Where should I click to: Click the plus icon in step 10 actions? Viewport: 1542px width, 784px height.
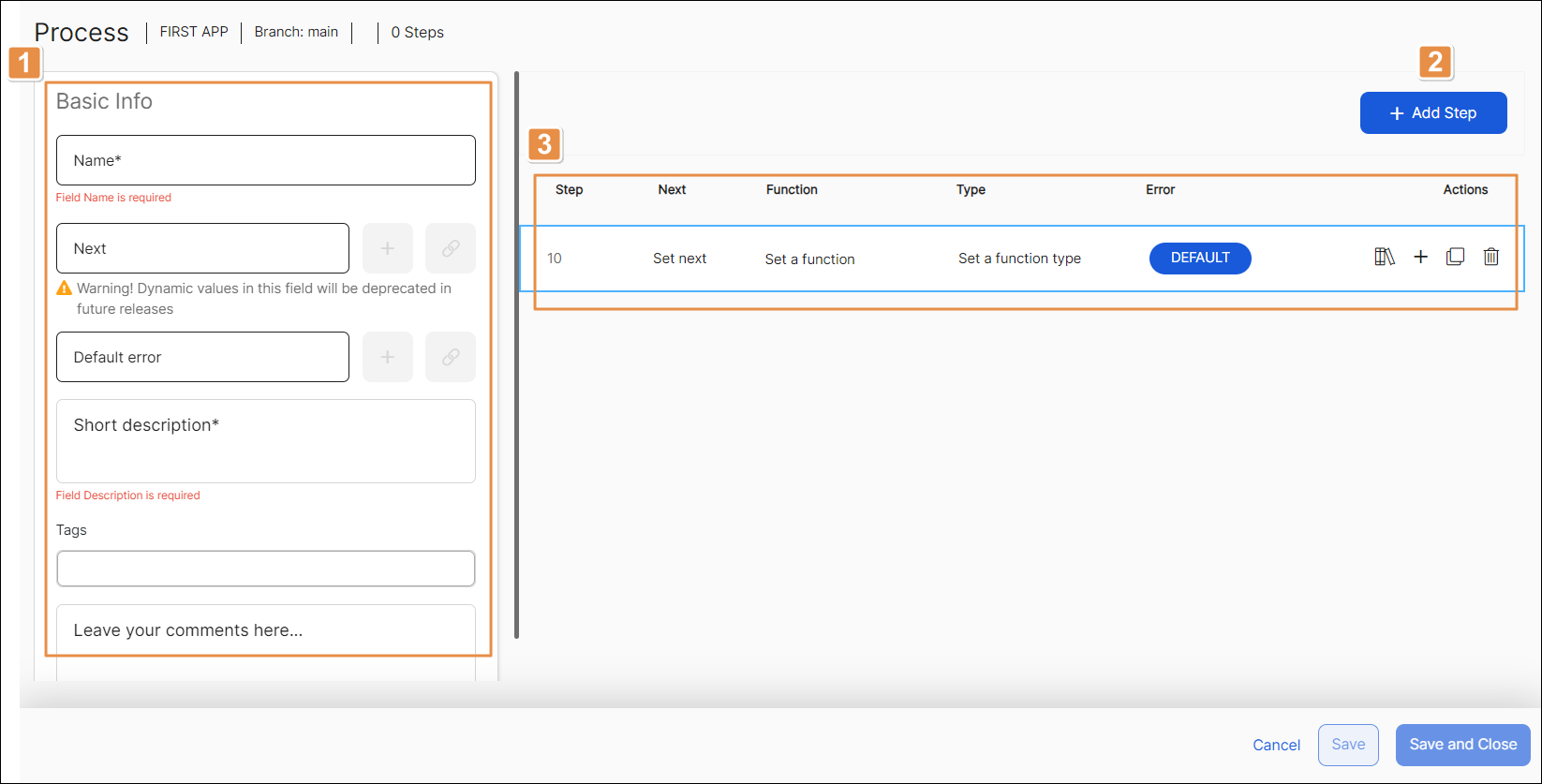1420,257
